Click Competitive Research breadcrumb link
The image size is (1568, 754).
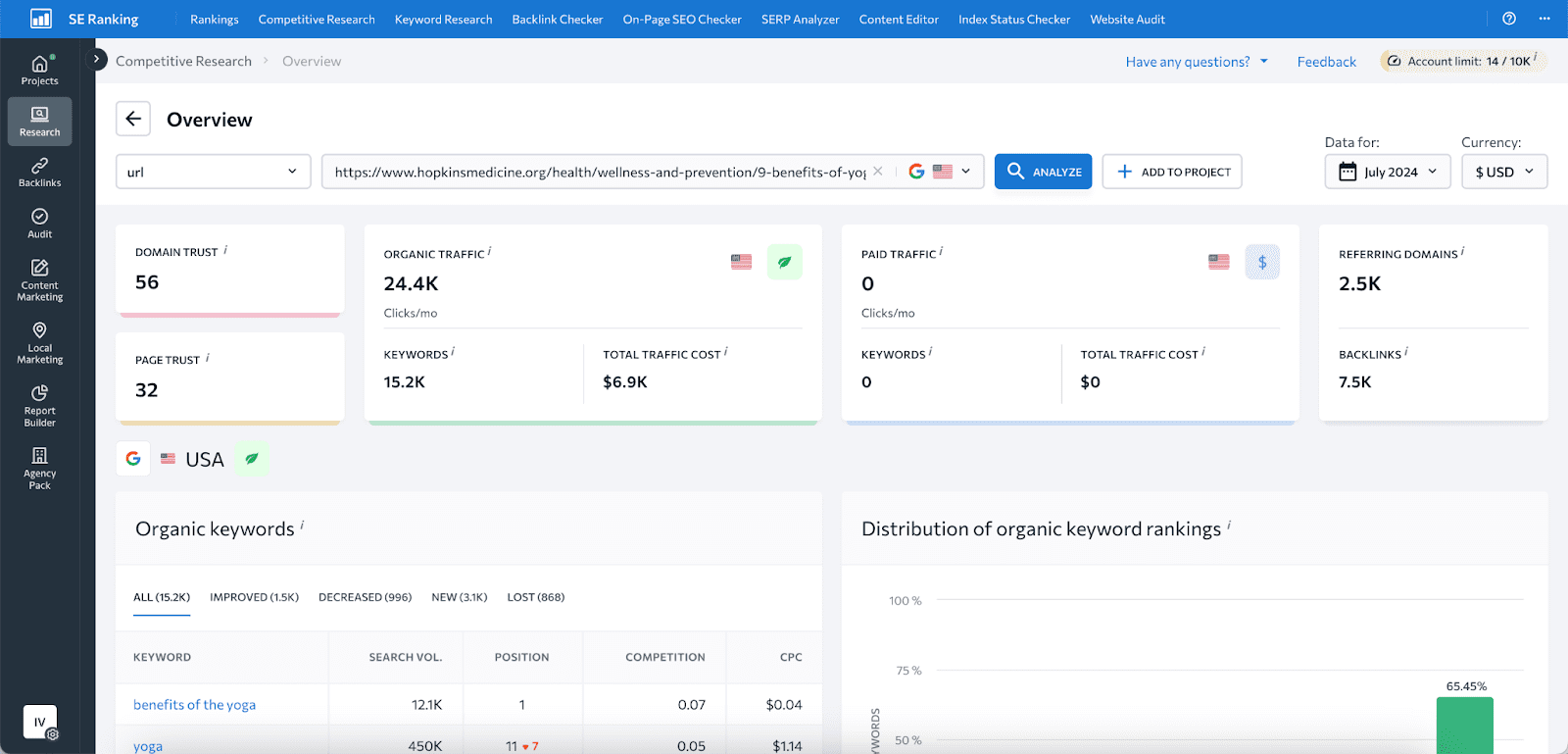183,61
